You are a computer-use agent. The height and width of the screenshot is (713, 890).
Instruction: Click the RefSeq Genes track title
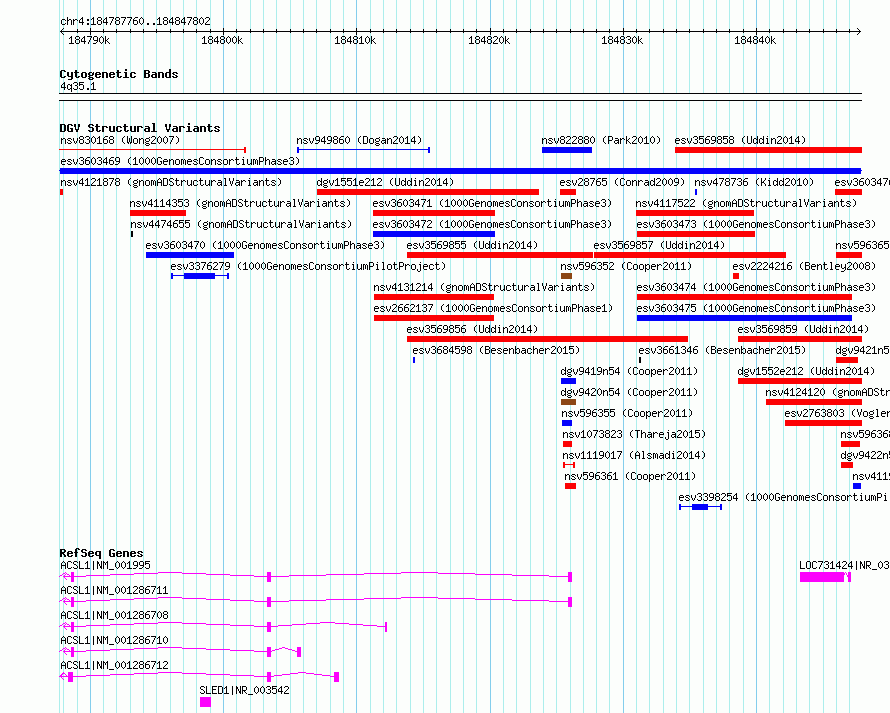pos(102,553)
